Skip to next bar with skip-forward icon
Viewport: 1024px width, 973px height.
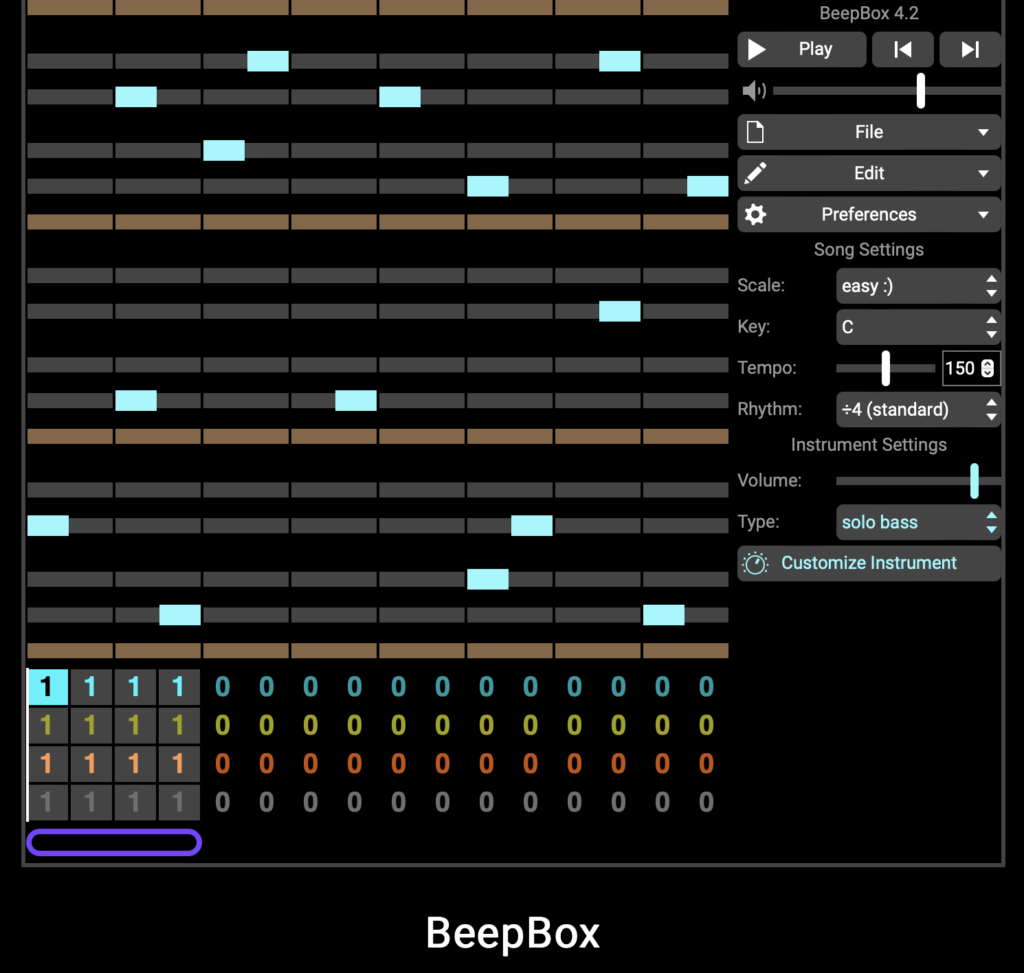pyautogui.click(x=969, y=49)
